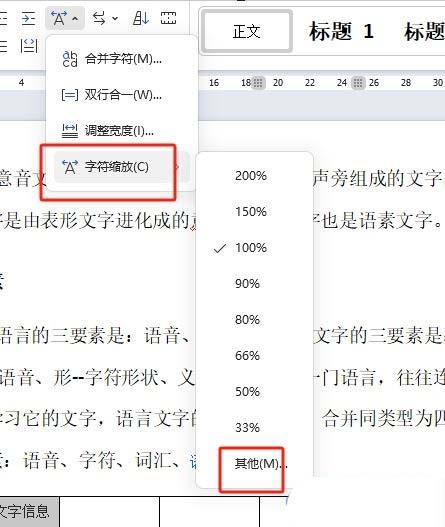Apply the 正文 style
This screenshot has height=527, width=445.
click(x=247, y=31)
